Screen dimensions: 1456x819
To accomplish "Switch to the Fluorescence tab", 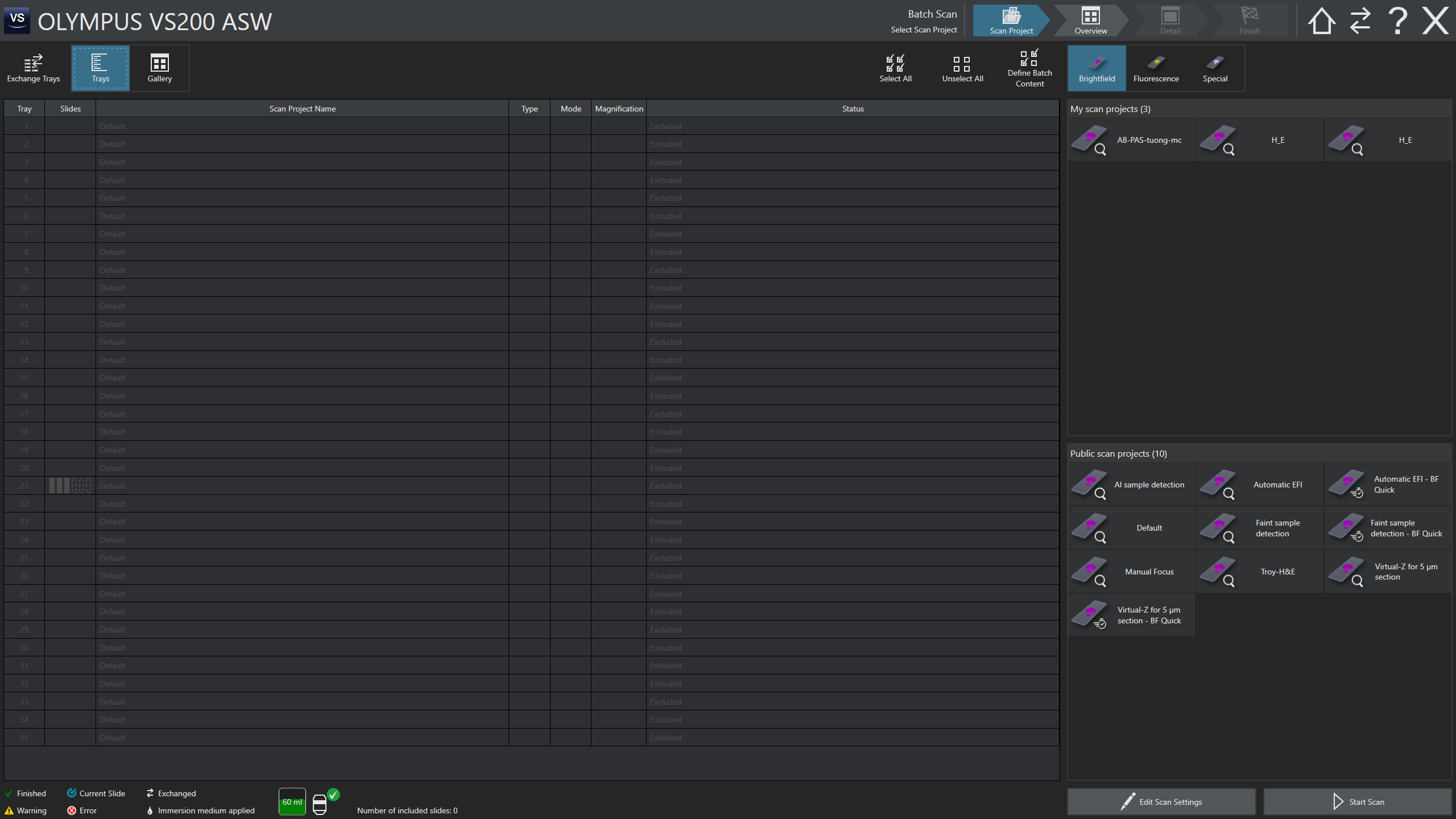I will coord(1156,68).
